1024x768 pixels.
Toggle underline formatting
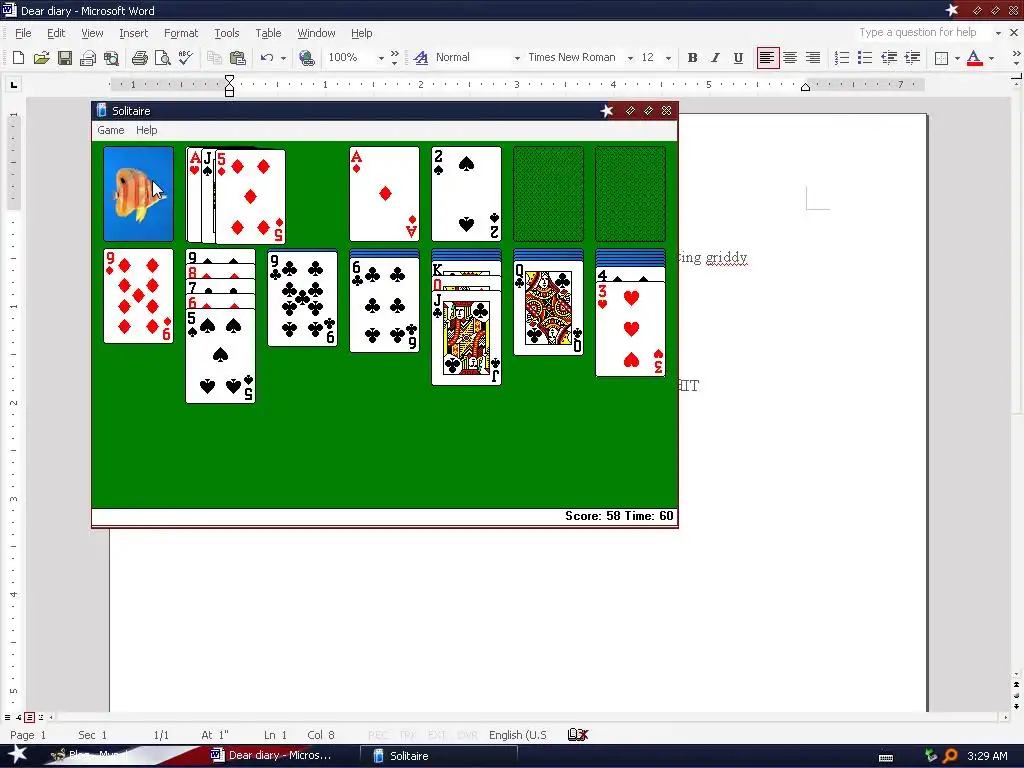click(x=738, y=57)
